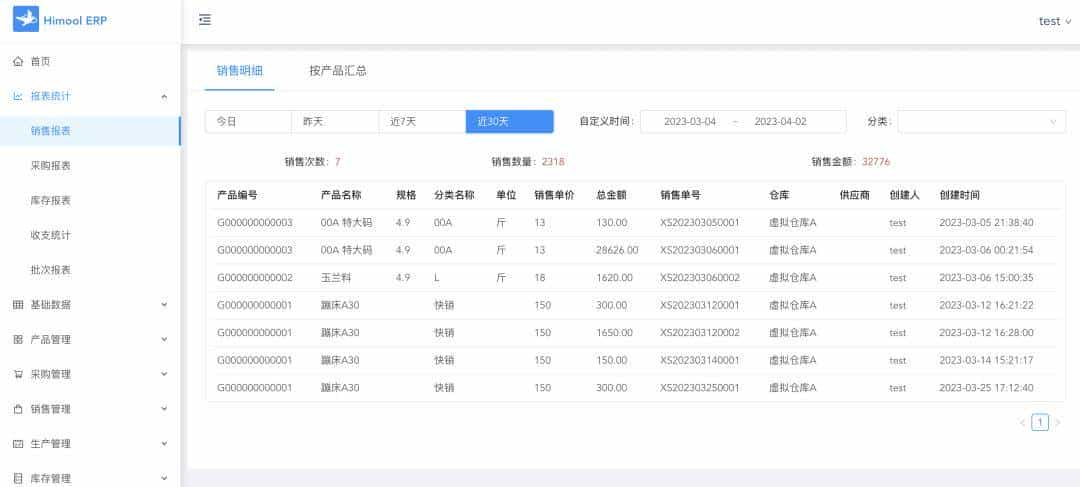Click the end date 2023-04-02 field

pyautogui.click(x=780, y=122)
